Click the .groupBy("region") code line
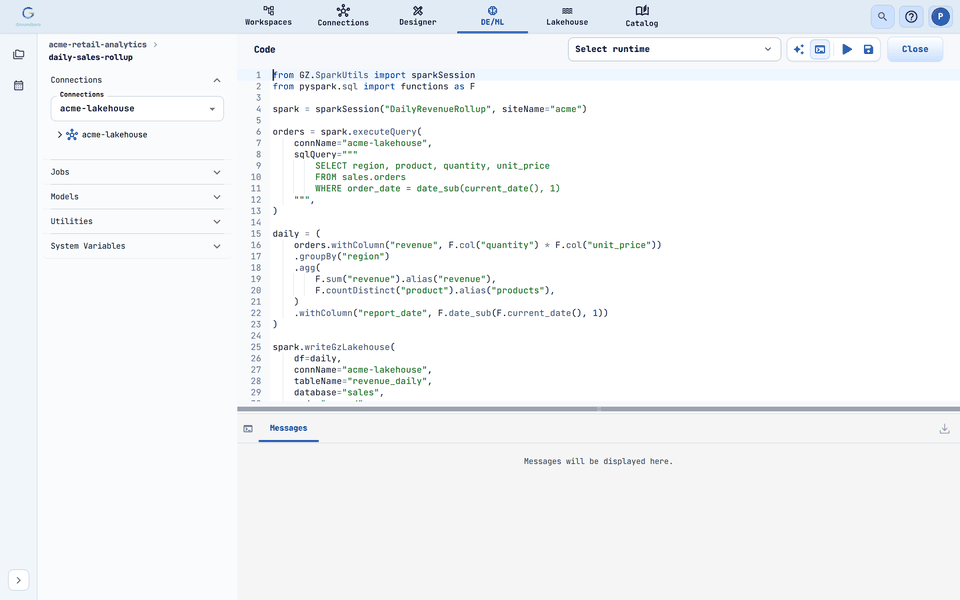The height and width of the screenshot is (600, 960). (342, 257)
